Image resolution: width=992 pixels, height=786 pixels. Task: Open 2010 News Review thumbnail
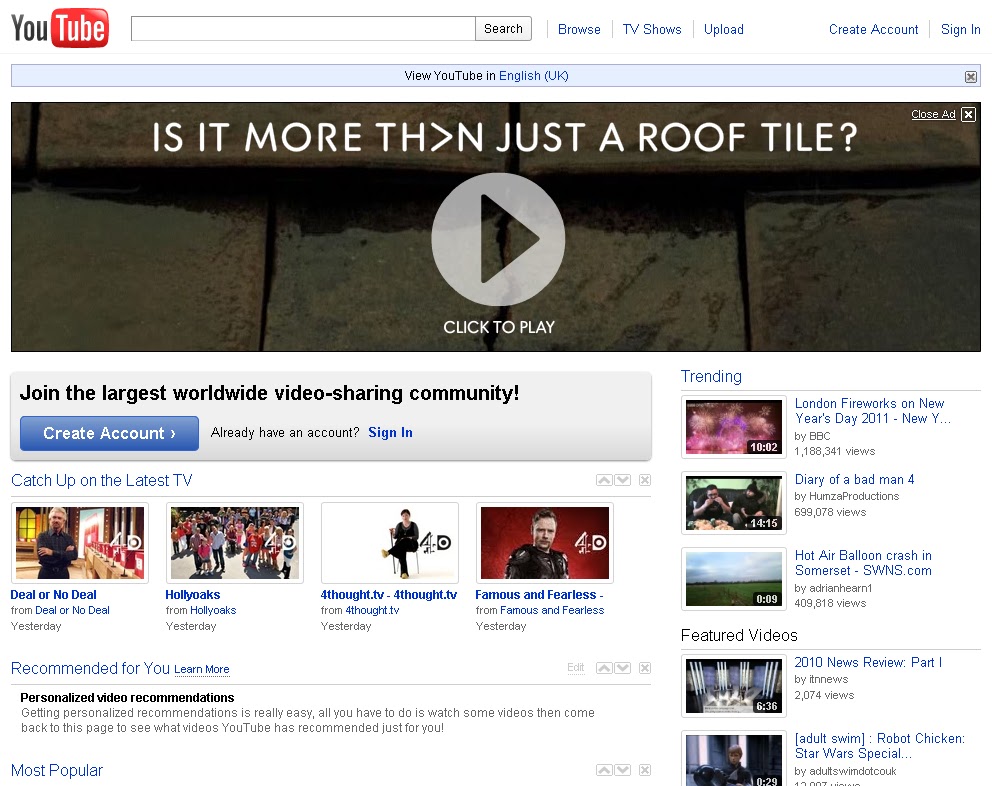[x=734, y=686]
